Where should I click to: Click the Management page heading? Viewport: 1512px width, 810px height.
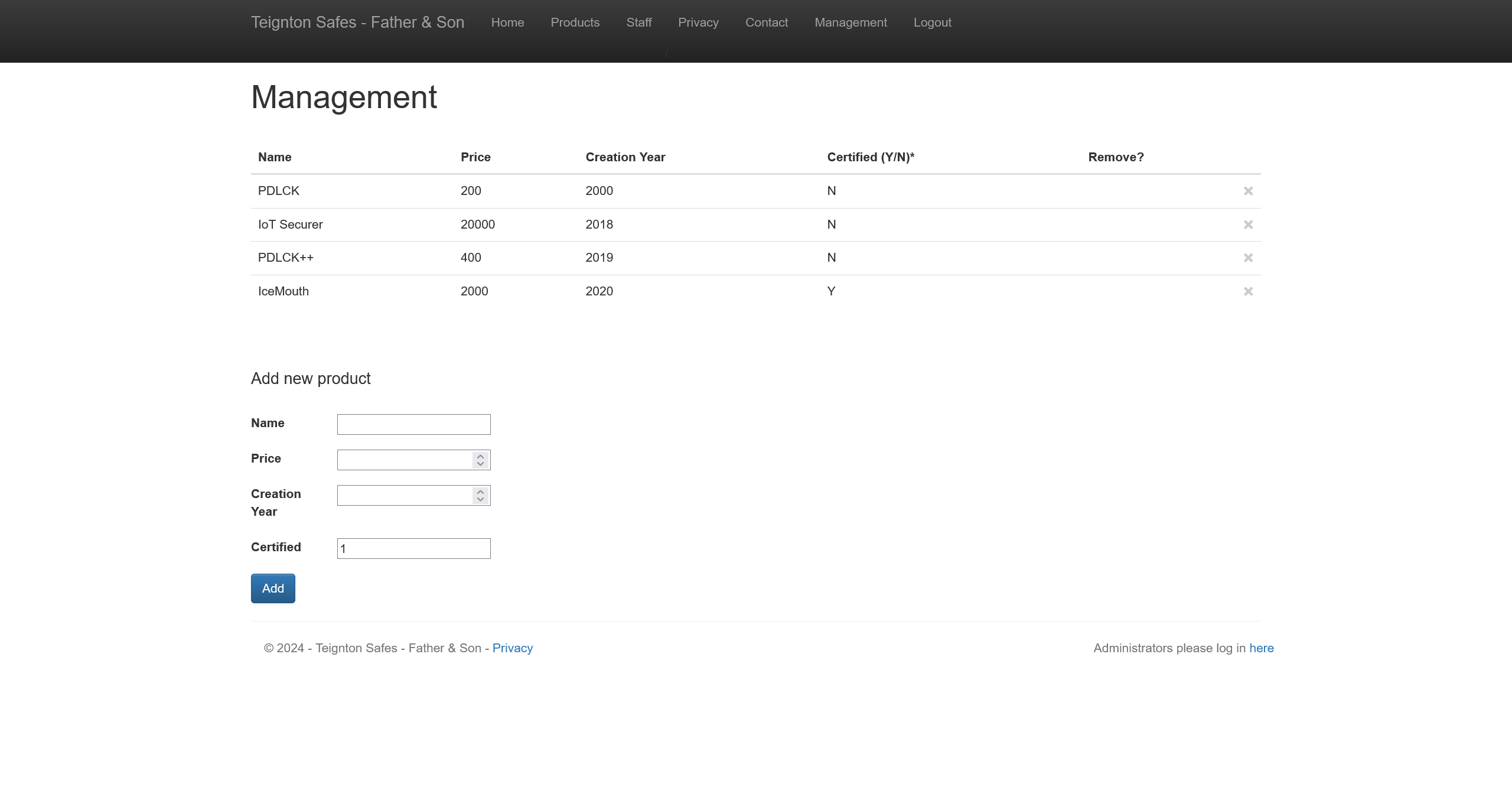tap(344, 97)
